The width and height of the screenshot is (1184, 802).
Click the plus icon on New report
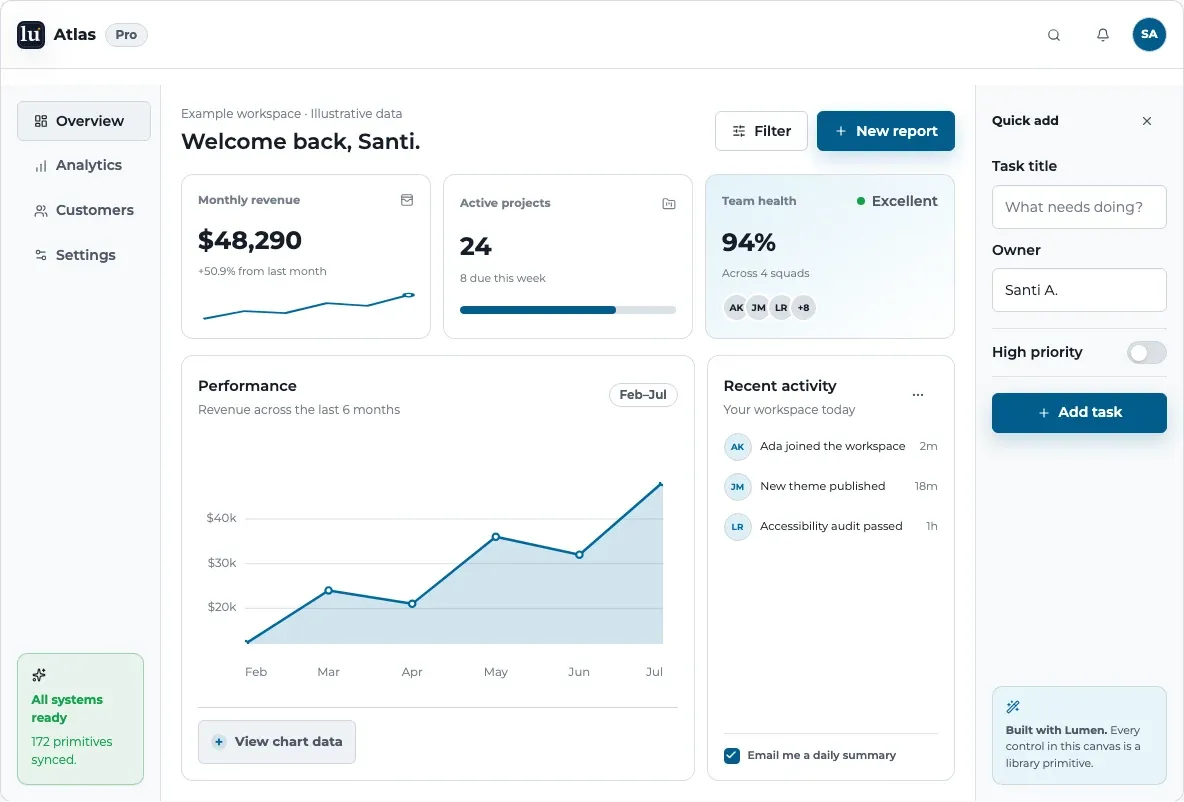[x=840, y=131]
